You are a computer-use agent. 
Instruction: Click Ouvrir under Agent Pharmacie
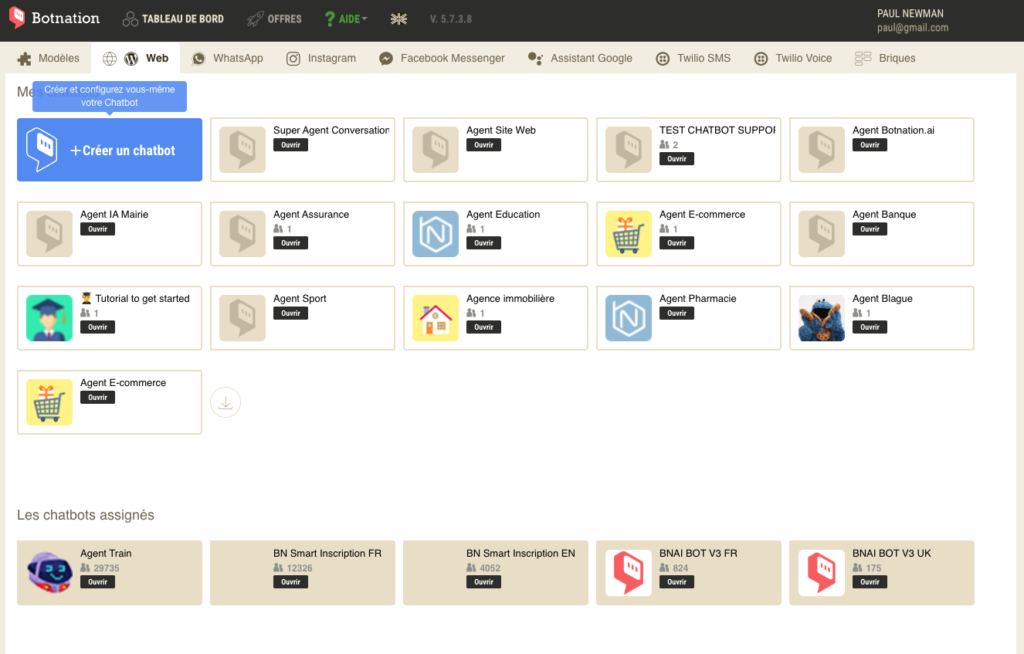pos(677,314)
